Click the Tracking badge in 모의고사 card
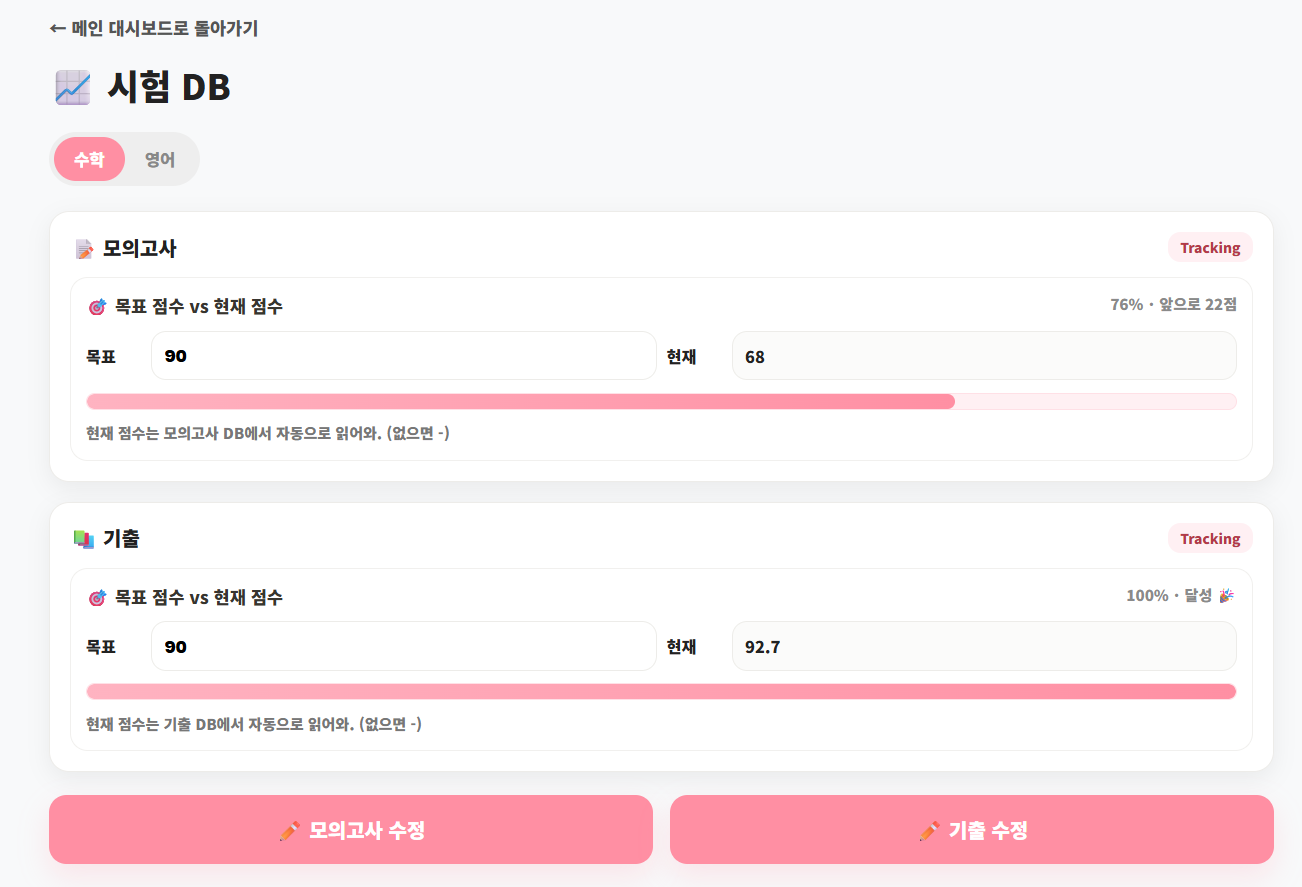 pos(1209,248)
